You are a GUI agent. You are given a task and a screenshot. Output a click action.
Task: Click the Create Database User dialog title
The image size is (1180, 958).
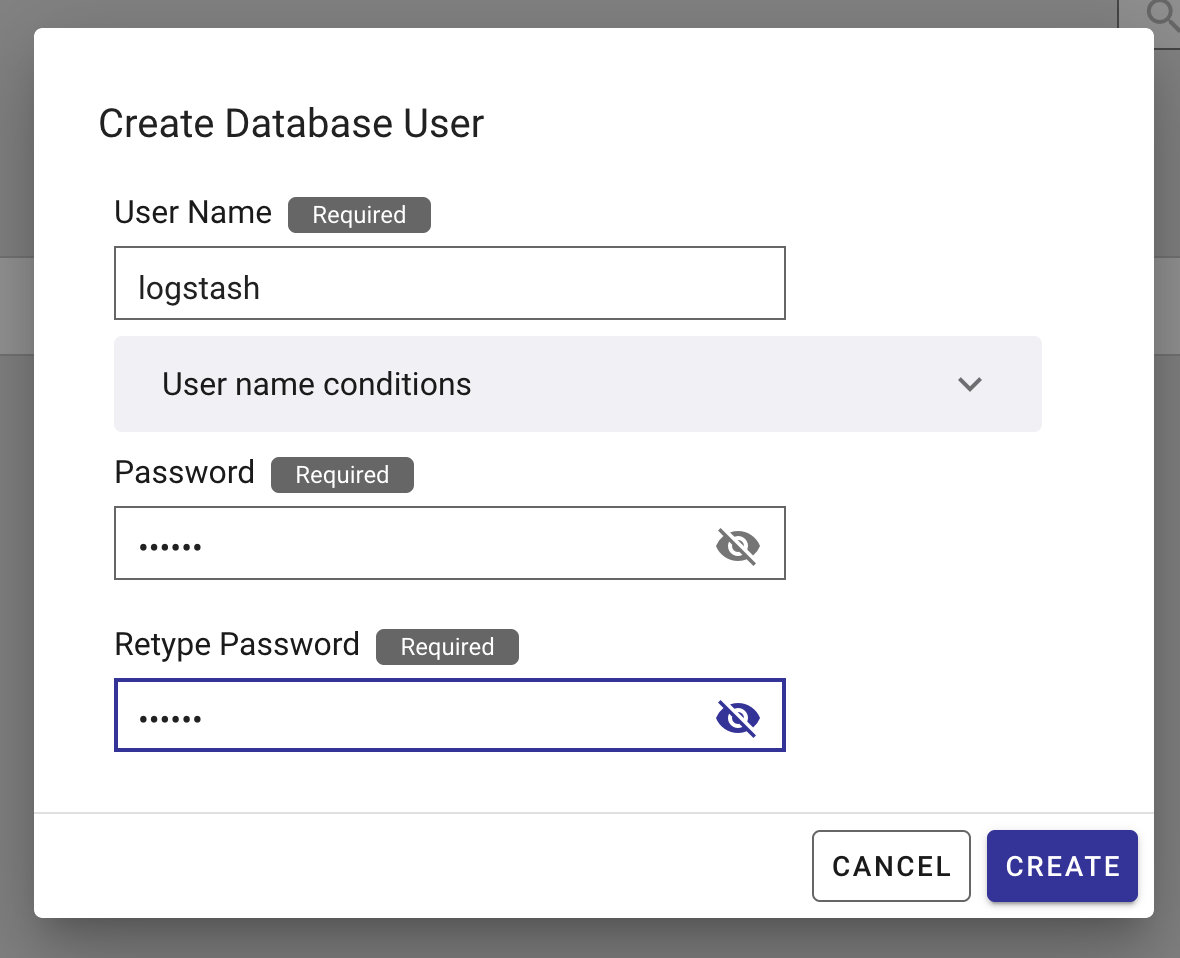point(291,124)
